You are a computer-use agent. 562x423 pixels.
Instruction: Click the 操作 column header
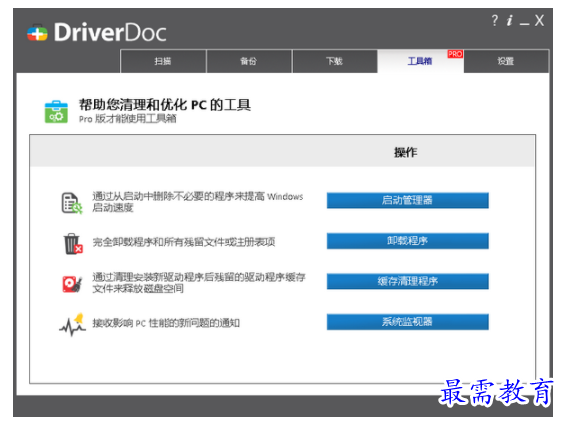point(405,152)
